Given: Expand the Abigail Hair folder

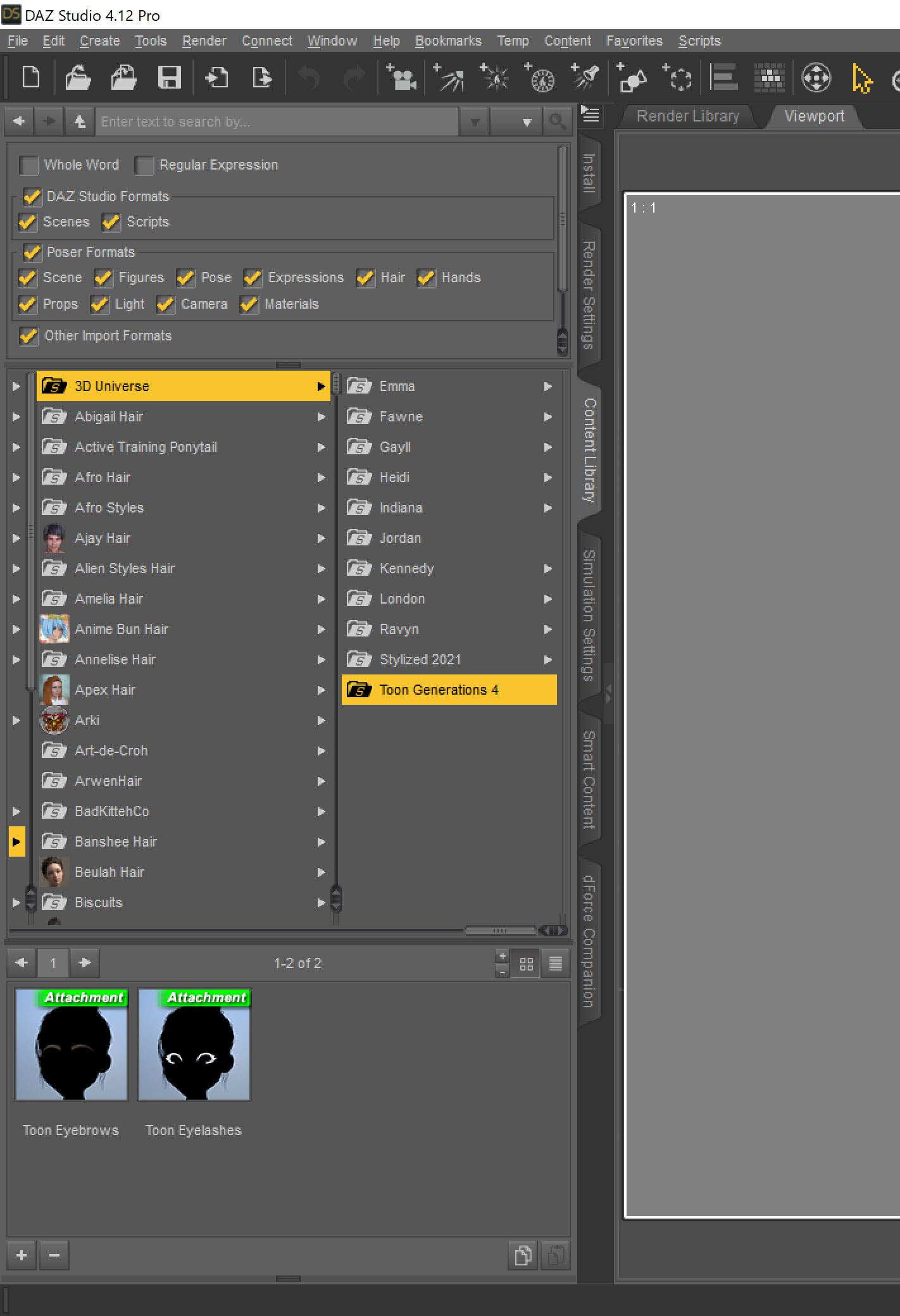Looking at the screenshot, I should pyautogui.click(x=322, y=417).
